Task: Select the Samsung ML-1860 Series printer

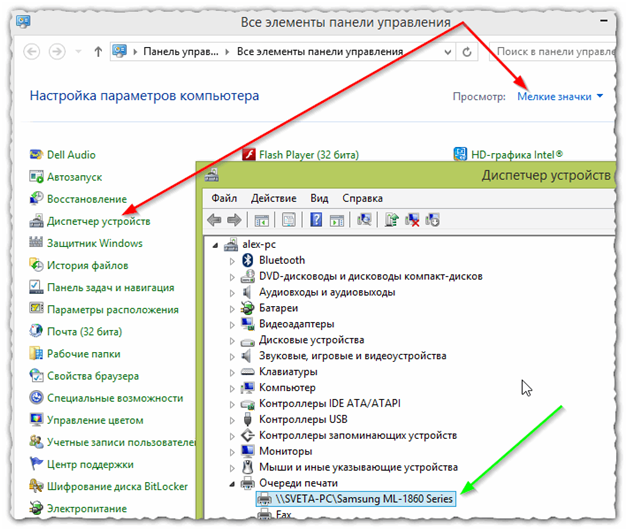Action: [355, 498]
